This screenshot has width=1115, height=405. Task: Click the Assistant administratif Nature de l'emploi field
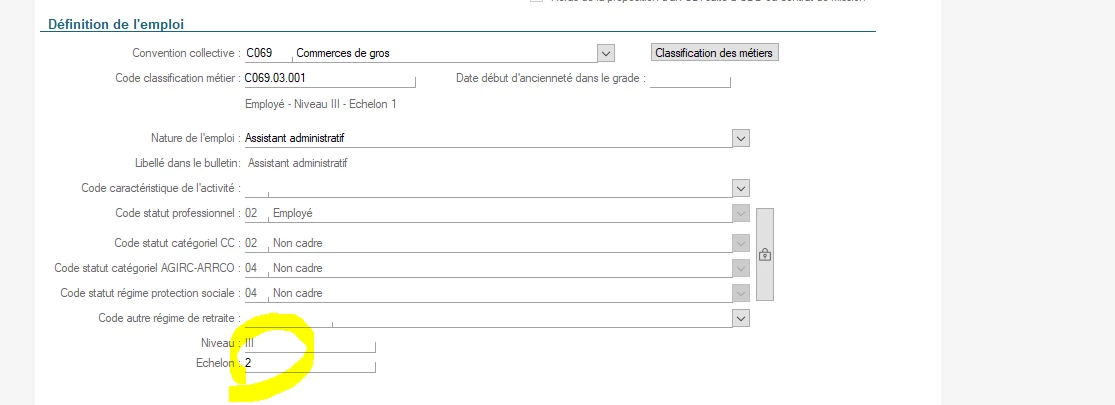pyautogui.click(x=485, y=138)
